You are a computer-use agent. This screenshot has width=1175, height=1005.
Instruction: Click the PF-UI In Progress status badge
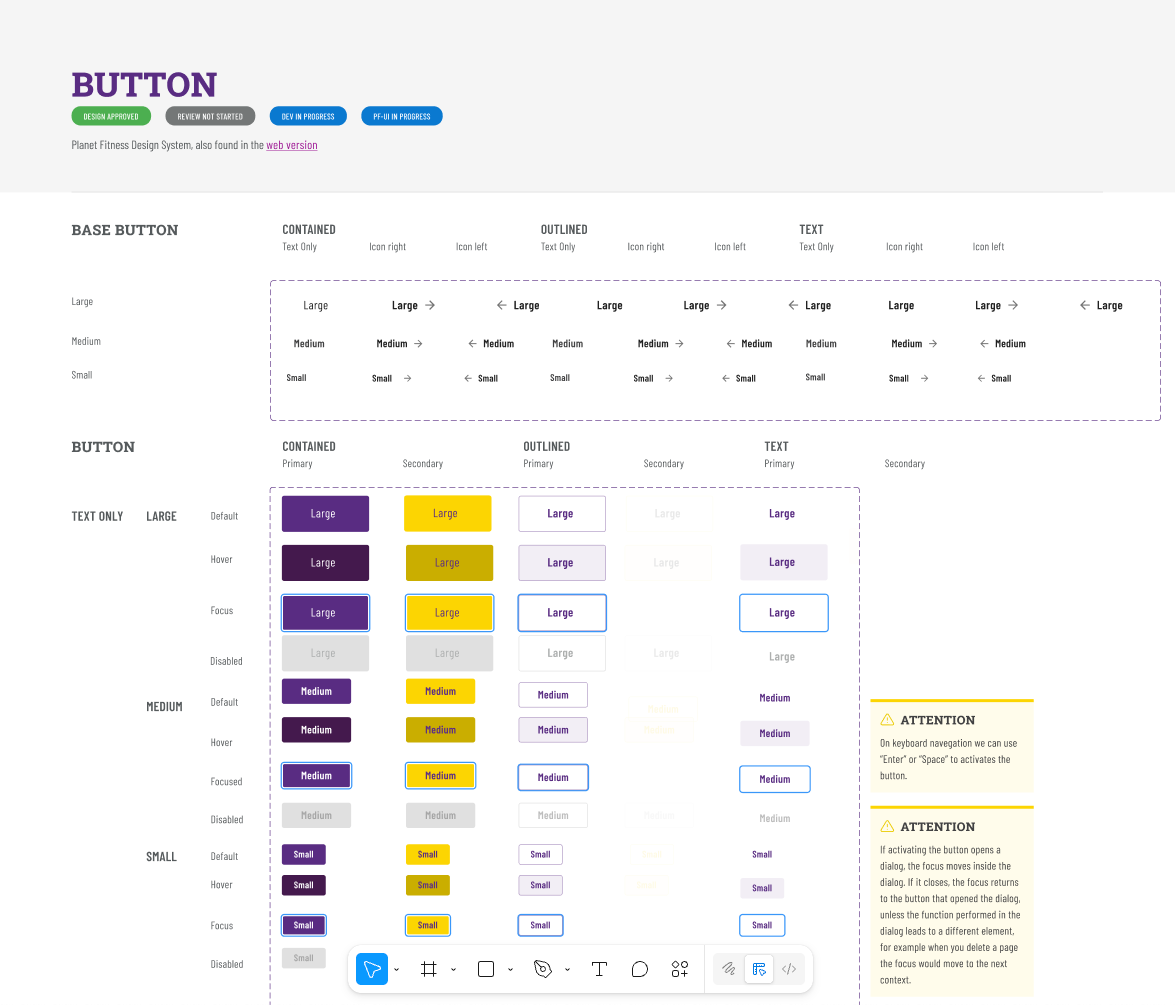coord(402,116)
